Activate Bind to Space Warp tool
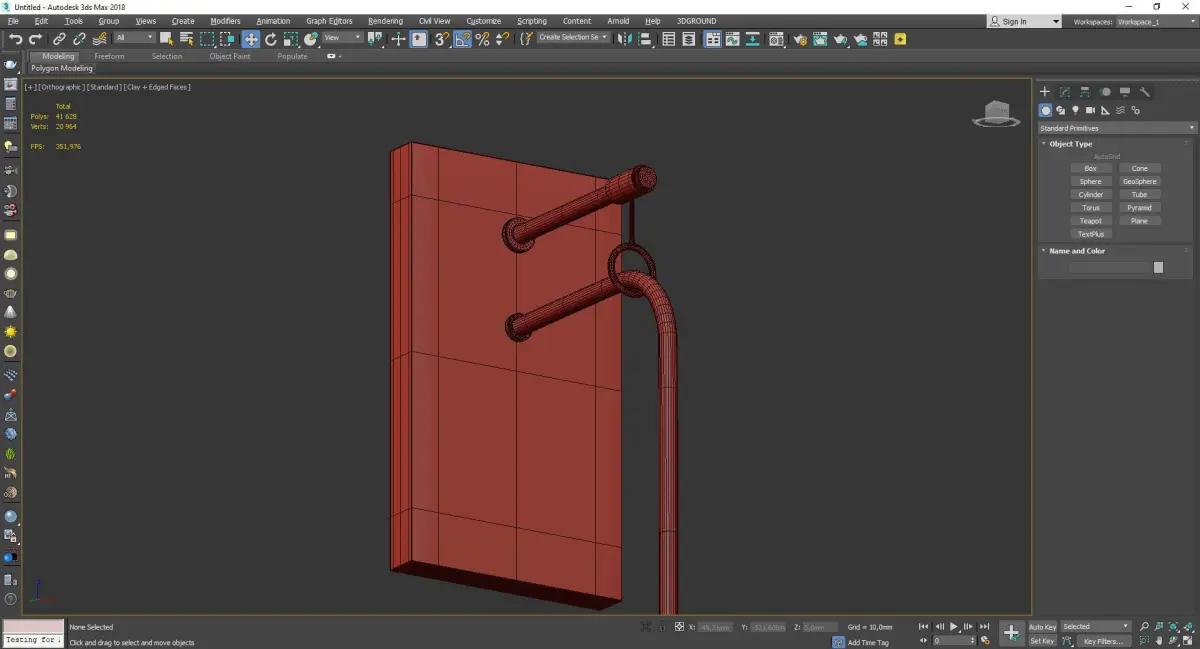This screenshot has height=649, width=1200. (99, 39)
